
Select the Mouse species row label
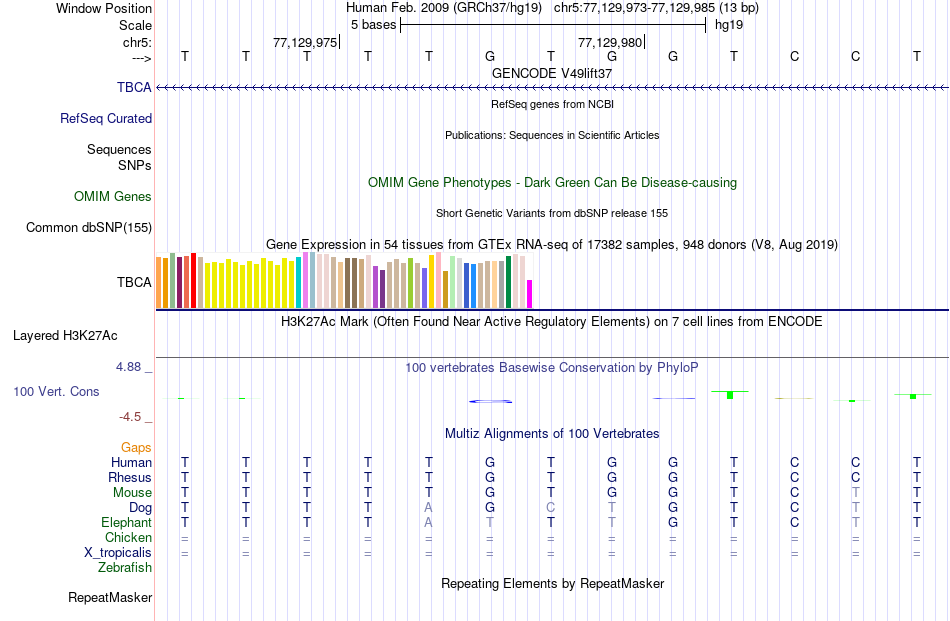pyautogui.click(x=132, y=493)
